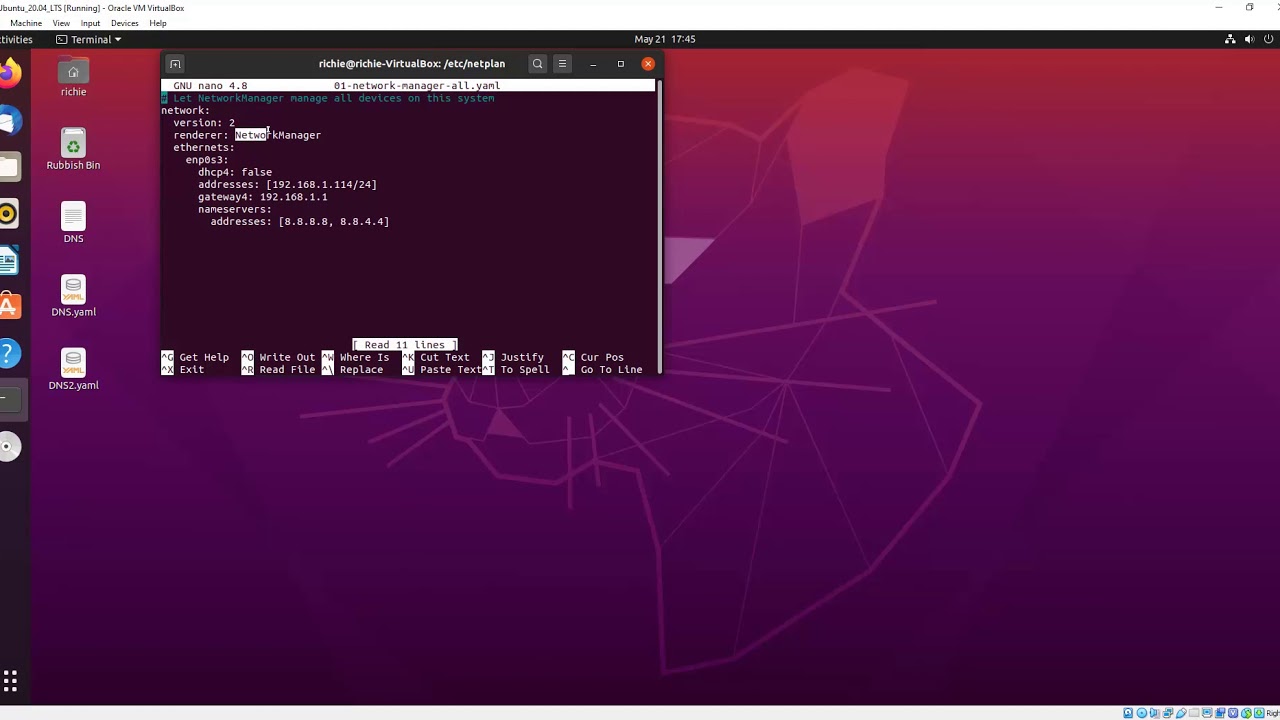Click 'NetworkManager' renderer value
Screen dimensions: 1280x720
point(278,135)
